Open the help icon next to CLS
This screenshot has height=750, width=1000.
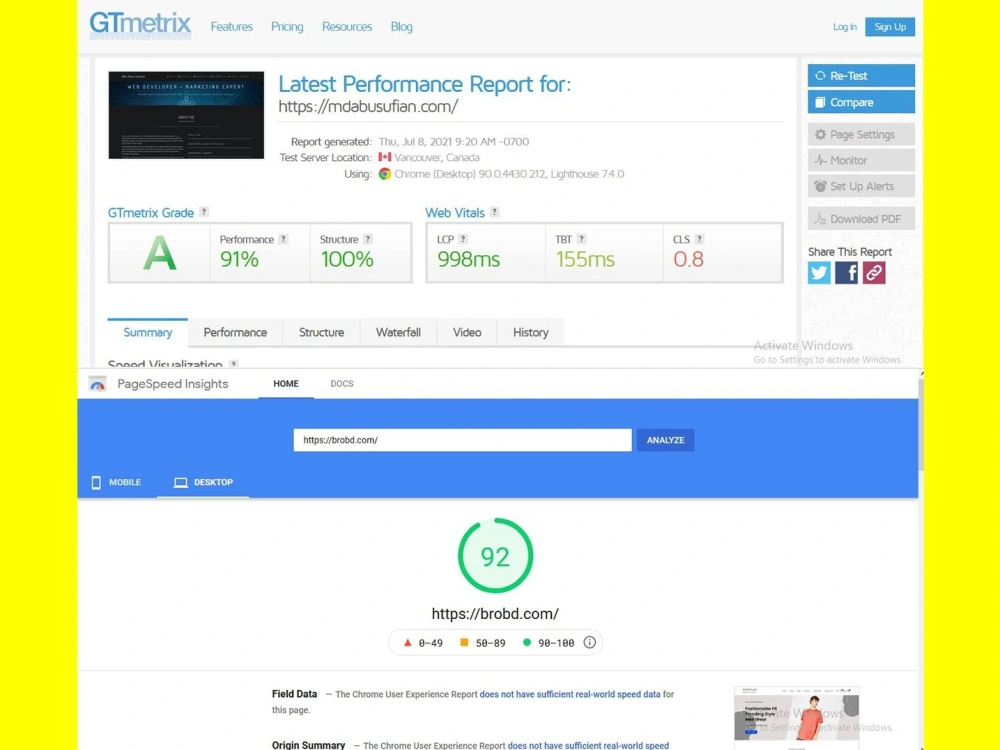point(699,239)
